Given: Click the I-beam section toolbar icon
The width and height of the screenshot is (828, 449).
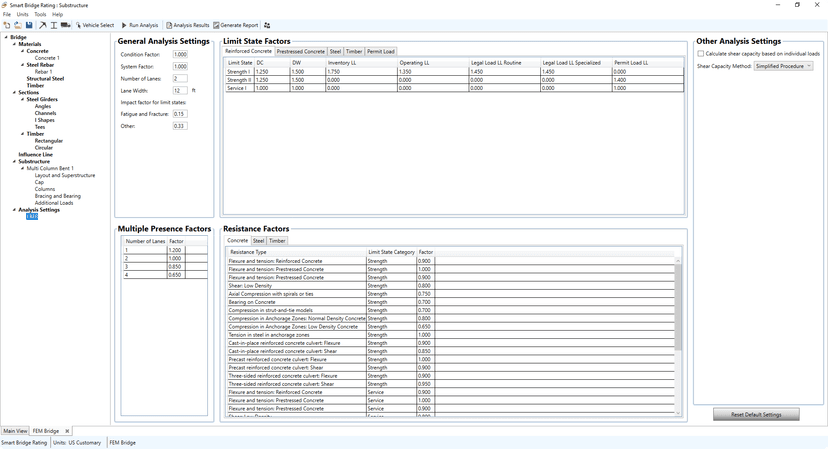Looking at the screenshot, I should (x=54, y=25).
